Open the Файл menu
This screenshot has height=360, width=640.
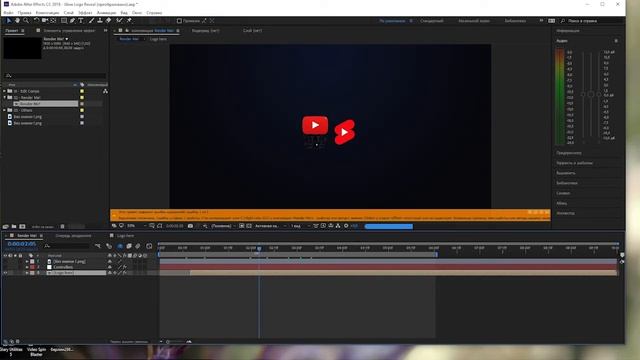click(8, 13)
